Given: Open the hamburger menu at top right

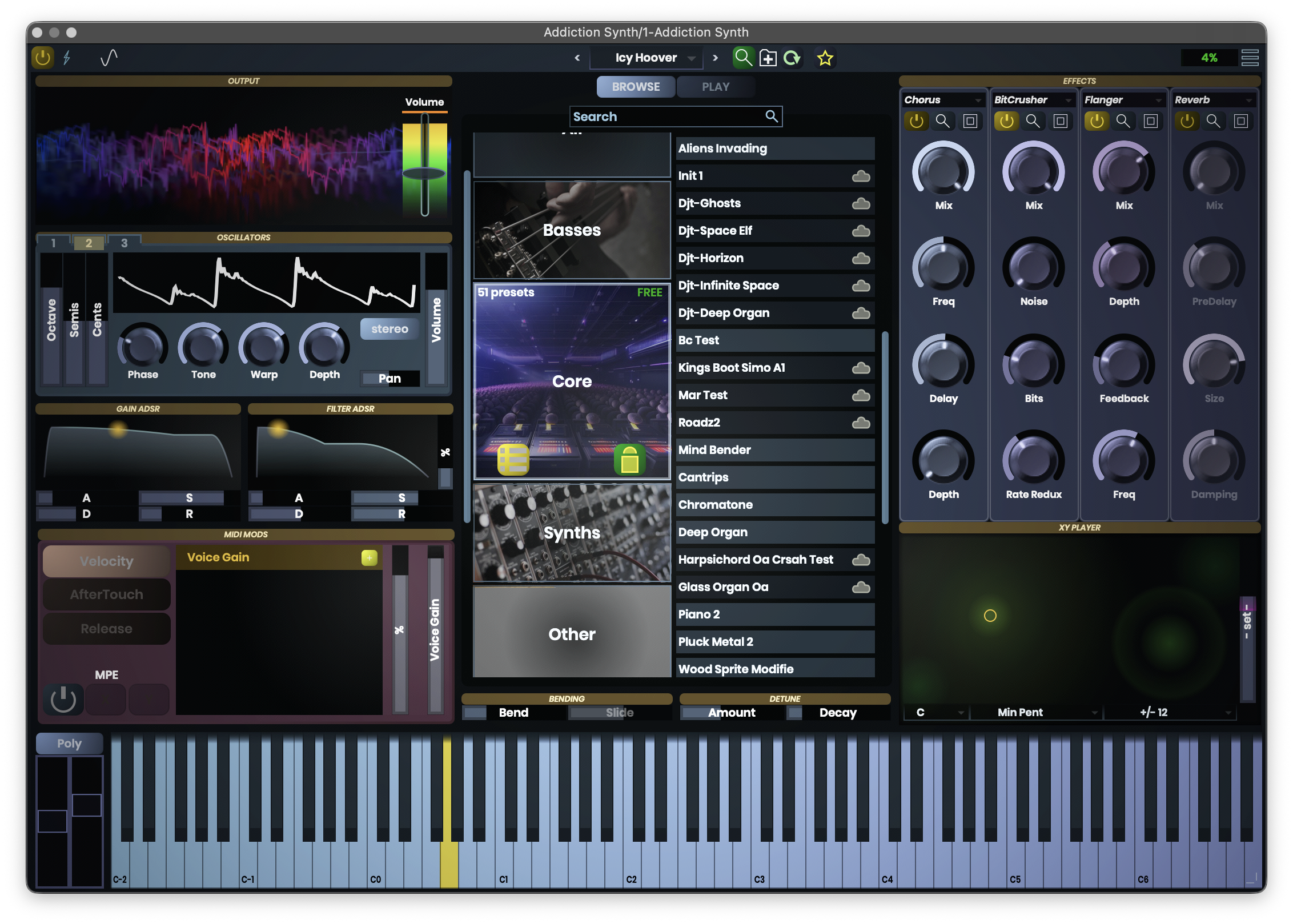Looking at the screenshot, I should pos(1250,58).
